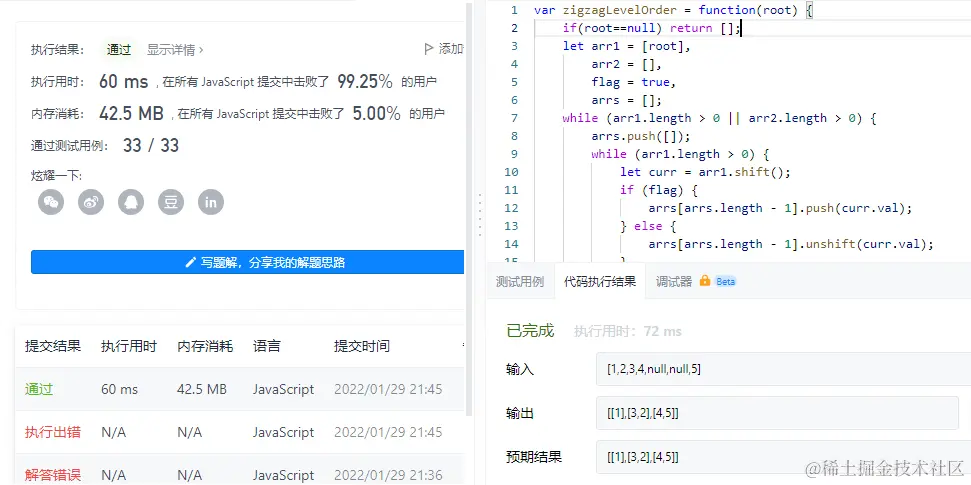The width and height of the screenshot is (971, 485).
Task: Expand 显示详情 details
Action: coord(175,50)
